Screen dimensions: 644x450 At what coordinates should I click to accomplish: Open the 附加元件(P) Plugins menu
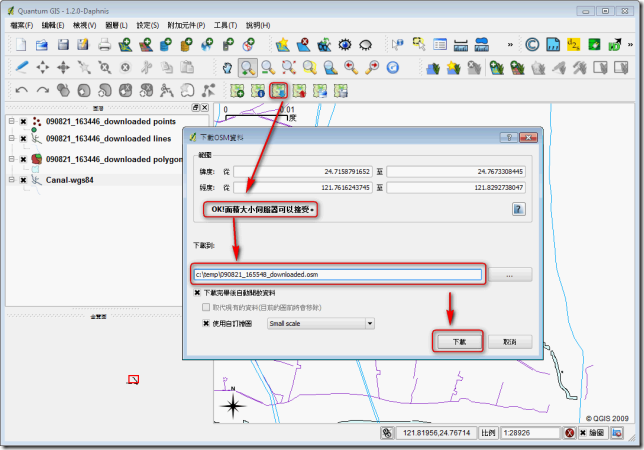tap(186, 25)
